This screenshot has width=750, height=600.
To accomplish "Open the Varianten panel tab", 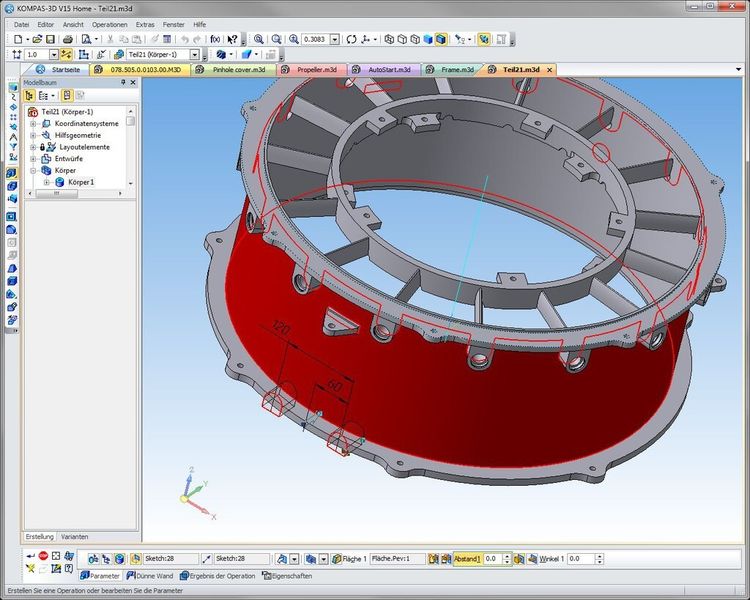I will click(x=77, y=537).
